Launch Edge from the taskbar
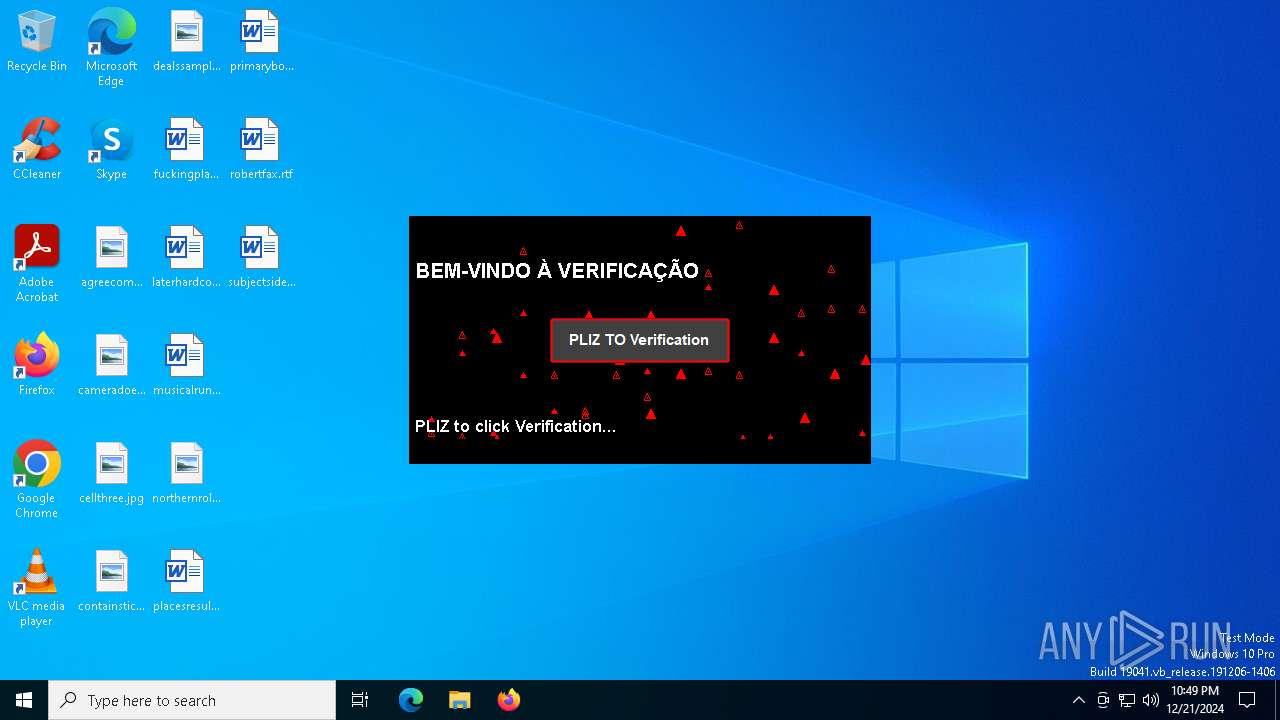1280x720 pixels. [x=411, y=700]
